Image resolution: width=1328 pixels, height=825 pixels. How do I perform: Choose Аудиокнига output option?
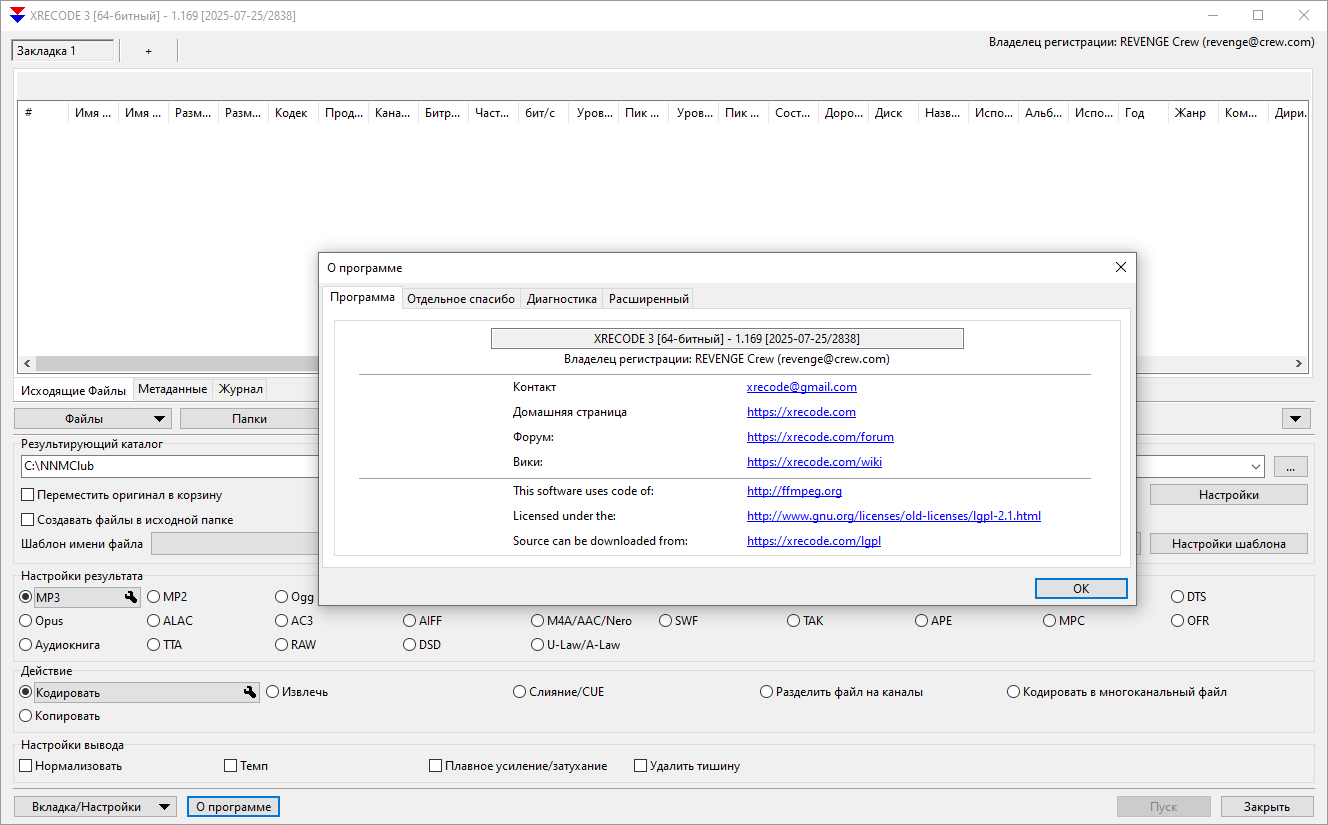click(26, 645)
